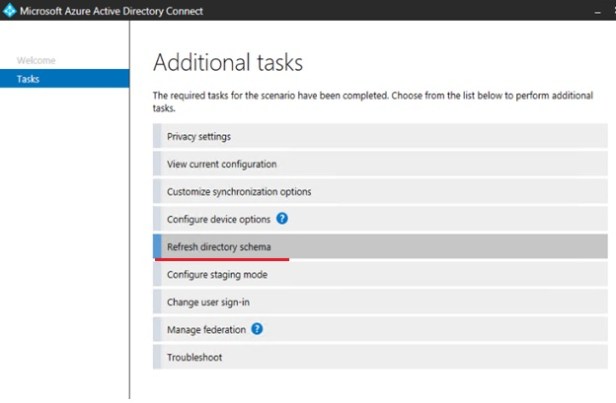Choose Configure device options task
The width and height of the screenshot is (616, 403).
click(220, 218)
